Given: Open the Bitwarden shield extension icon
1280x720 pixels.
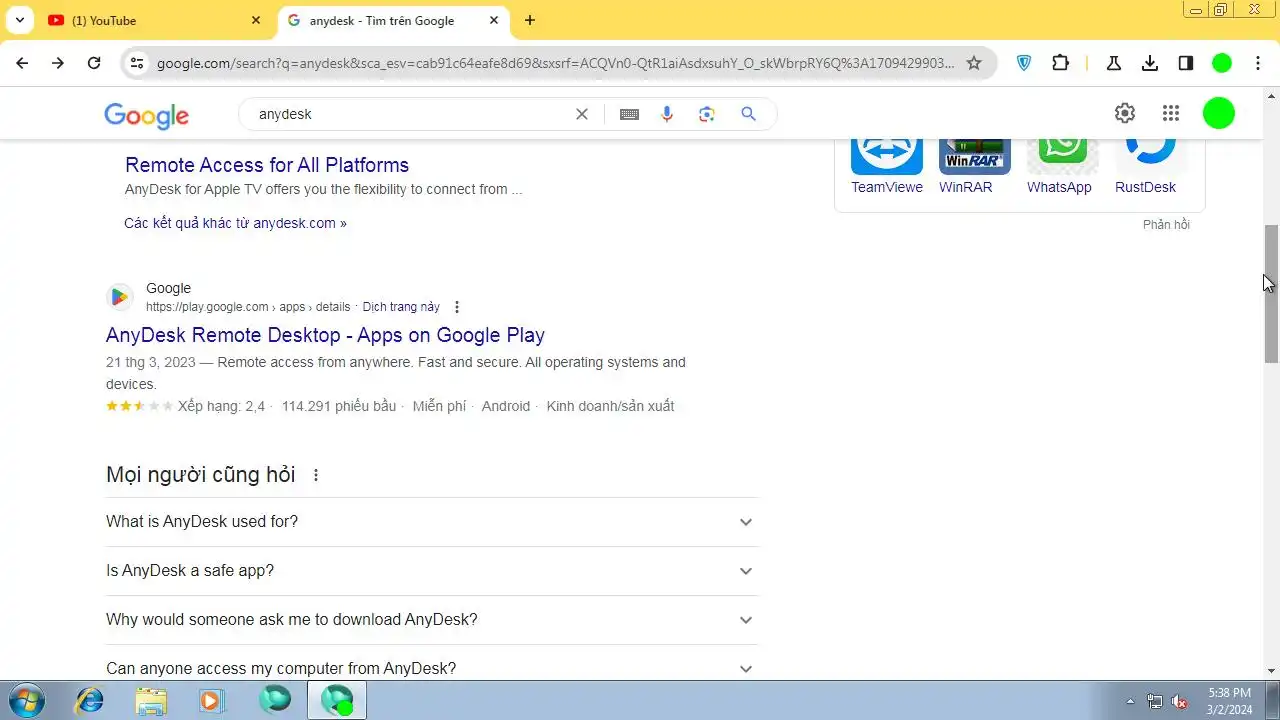Looking at the screenshot, I should pyautogui.click(x=1024, y=63).
